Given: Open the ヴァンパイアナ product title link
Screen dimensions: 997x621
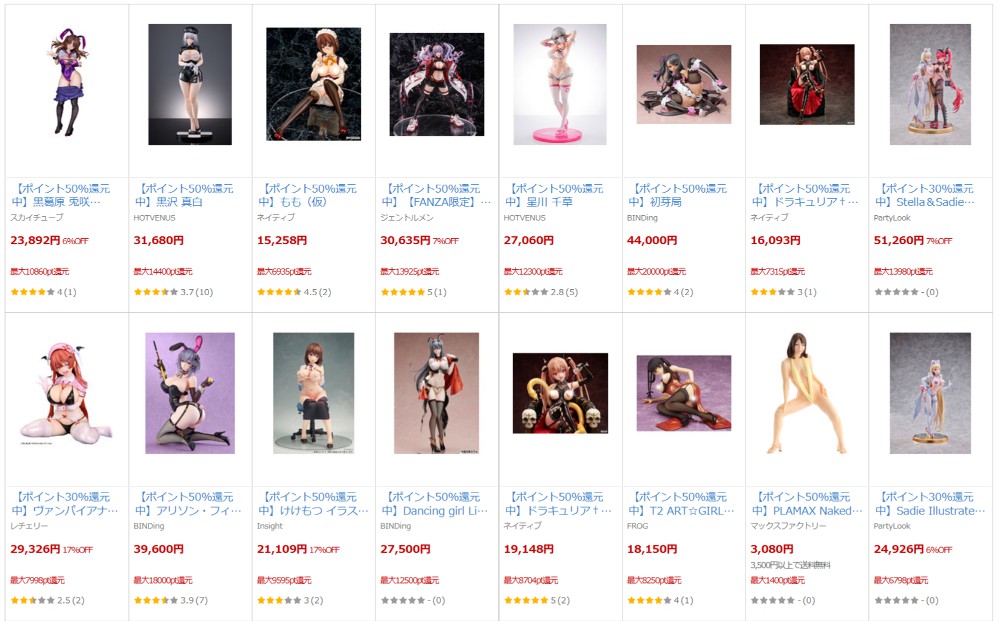Looking at the screenshot, I should click(x=64, y=503).
